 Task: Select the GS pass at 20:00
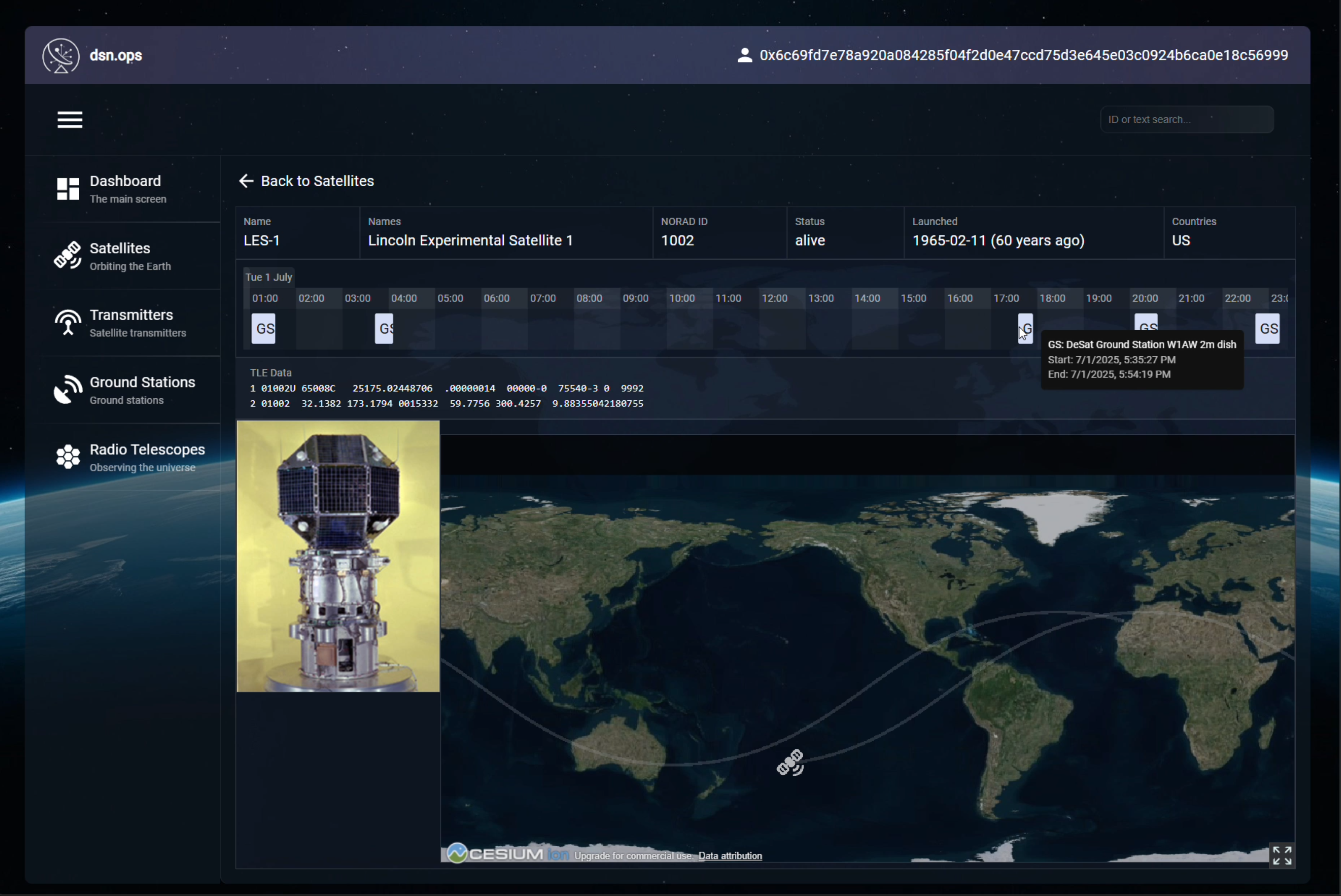point(1146,322)
